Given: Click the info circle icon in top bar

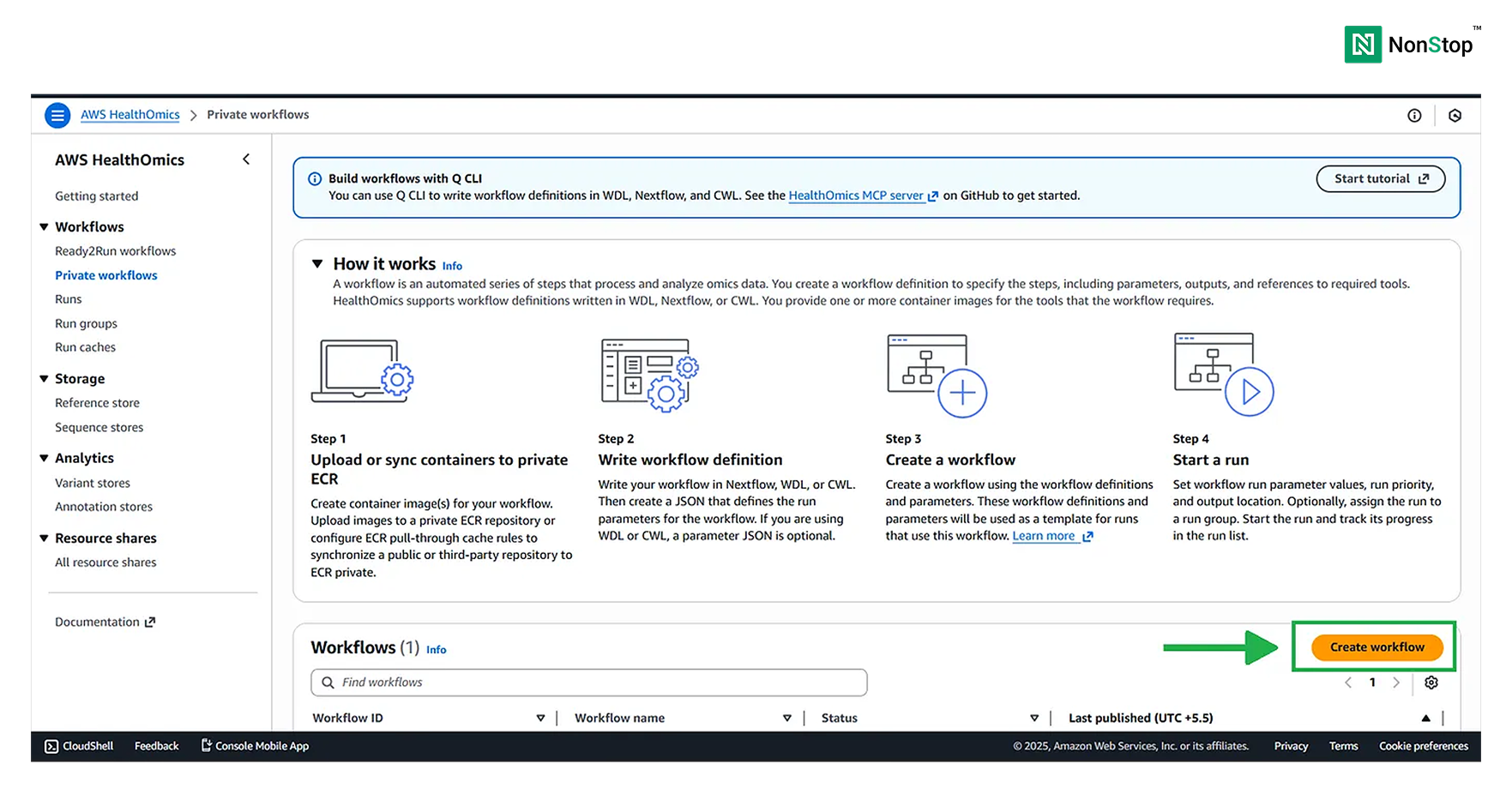Looking at the screenshot, I should tap(1414, 116).
